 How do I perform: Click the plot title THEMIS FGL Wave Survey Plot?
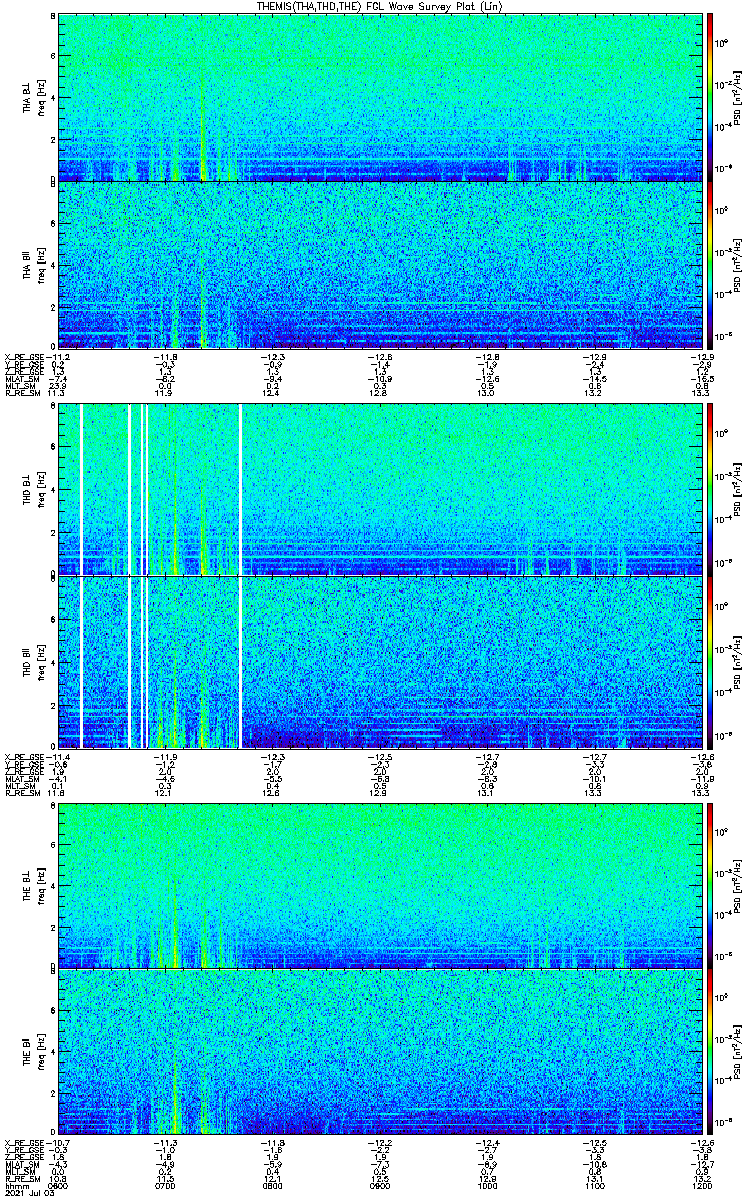379,6
